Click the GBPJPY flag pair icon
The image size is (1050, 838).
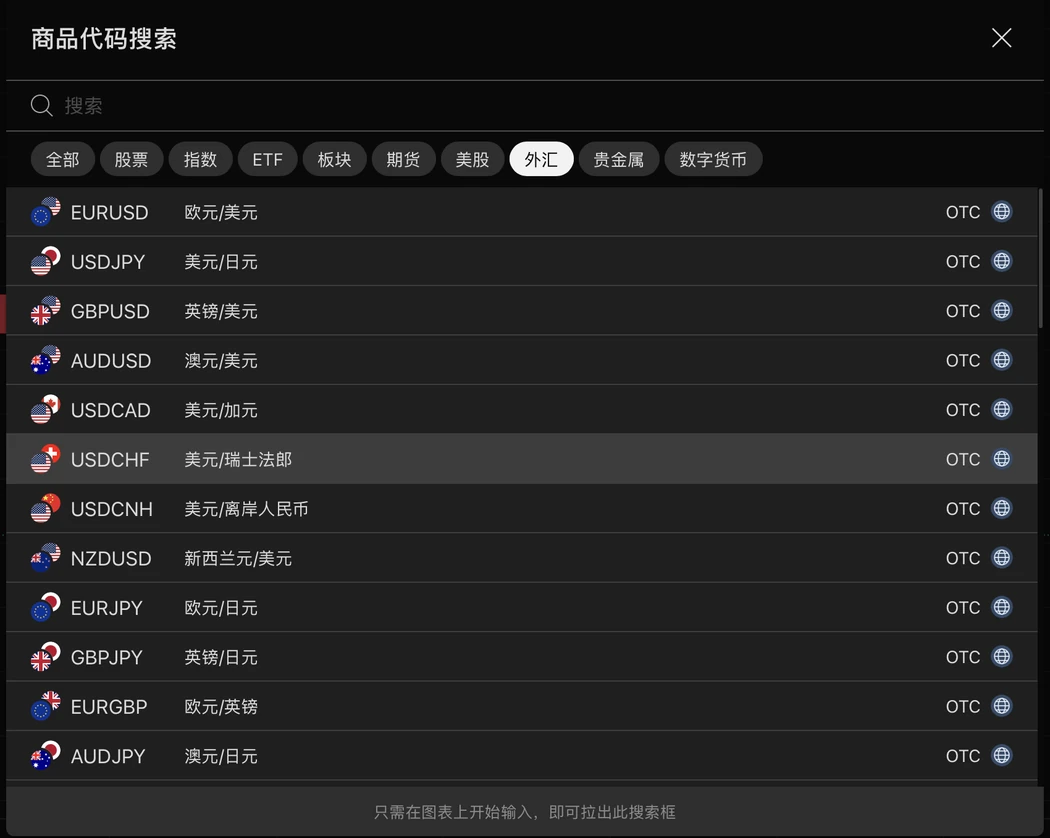pyautogui.click(x=46, y=657)
